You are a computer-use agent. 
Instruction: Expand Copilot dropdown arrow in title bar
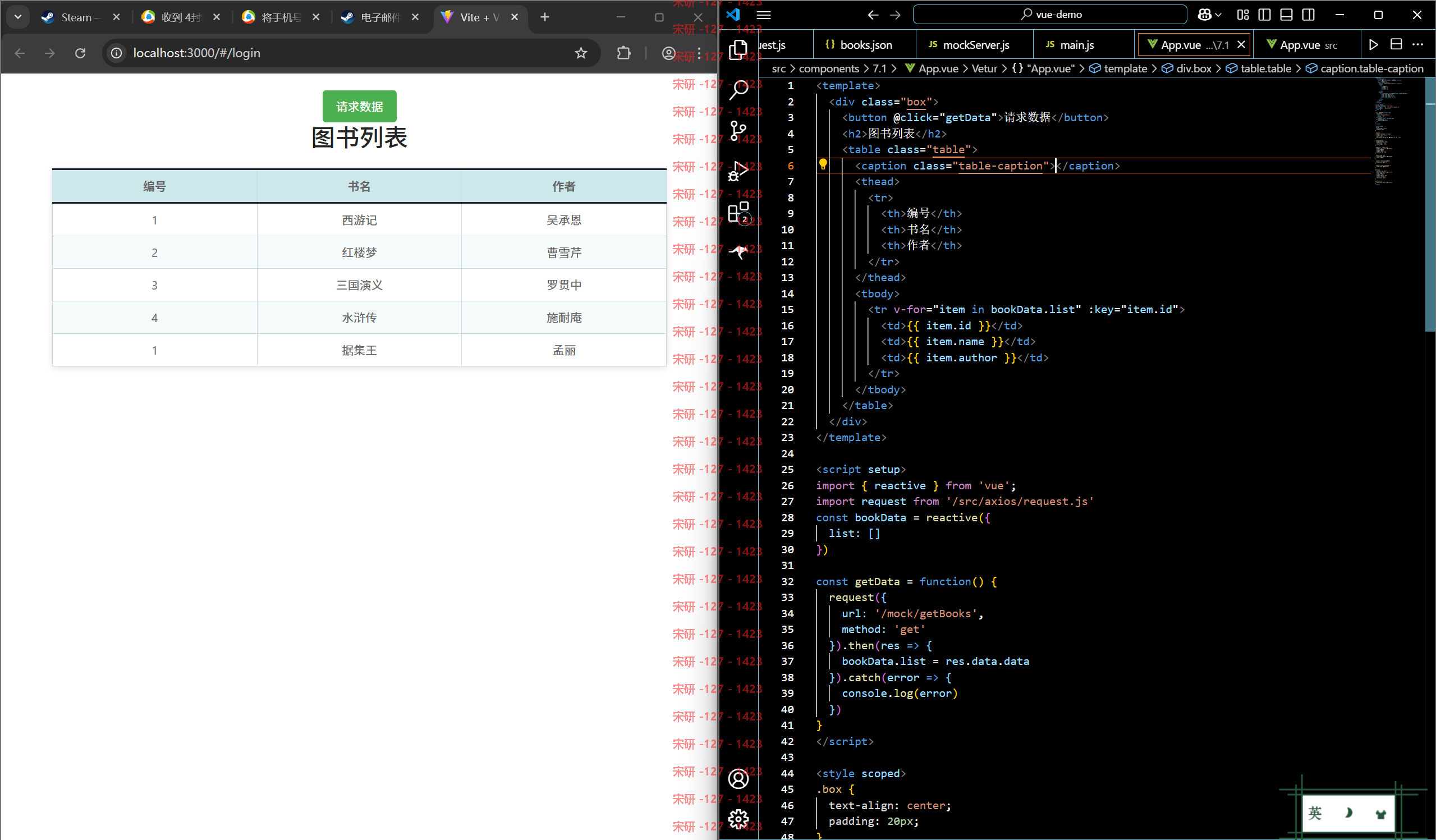tap(1218, 15)
